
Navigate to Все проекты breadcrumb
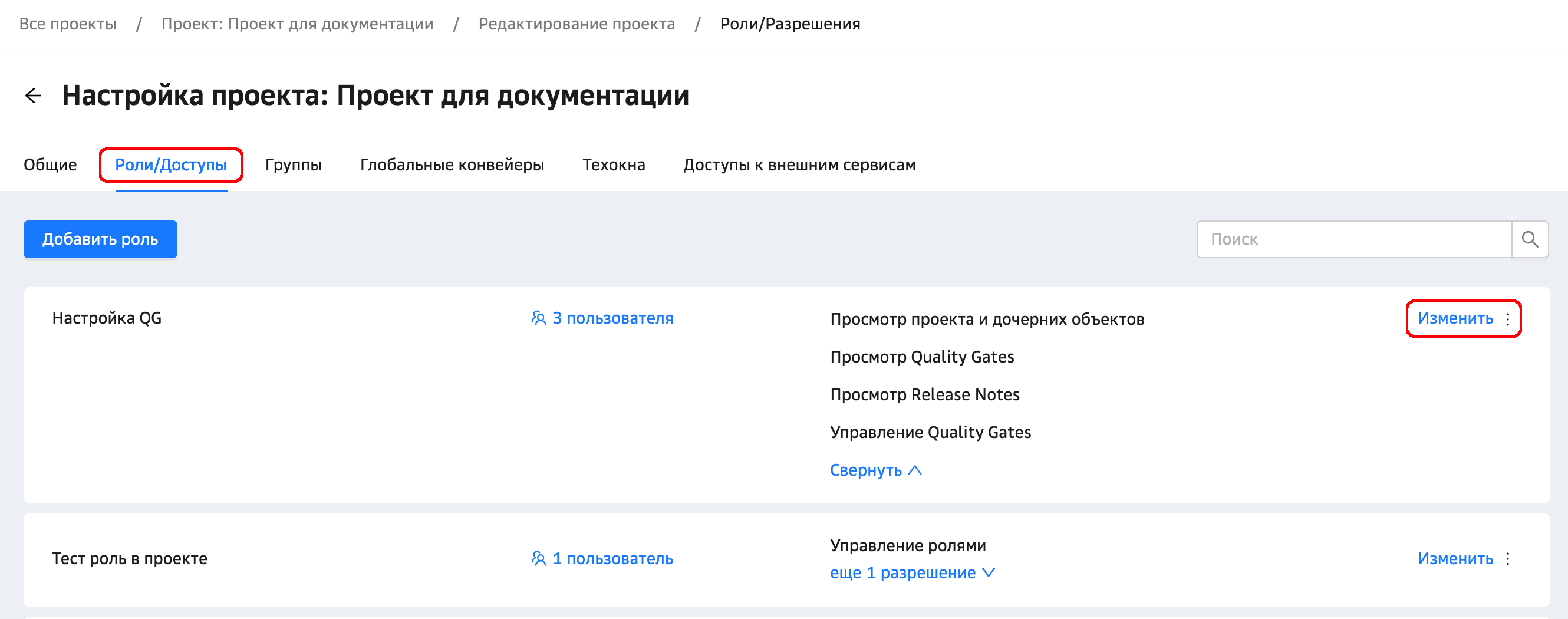pos(68,24)
